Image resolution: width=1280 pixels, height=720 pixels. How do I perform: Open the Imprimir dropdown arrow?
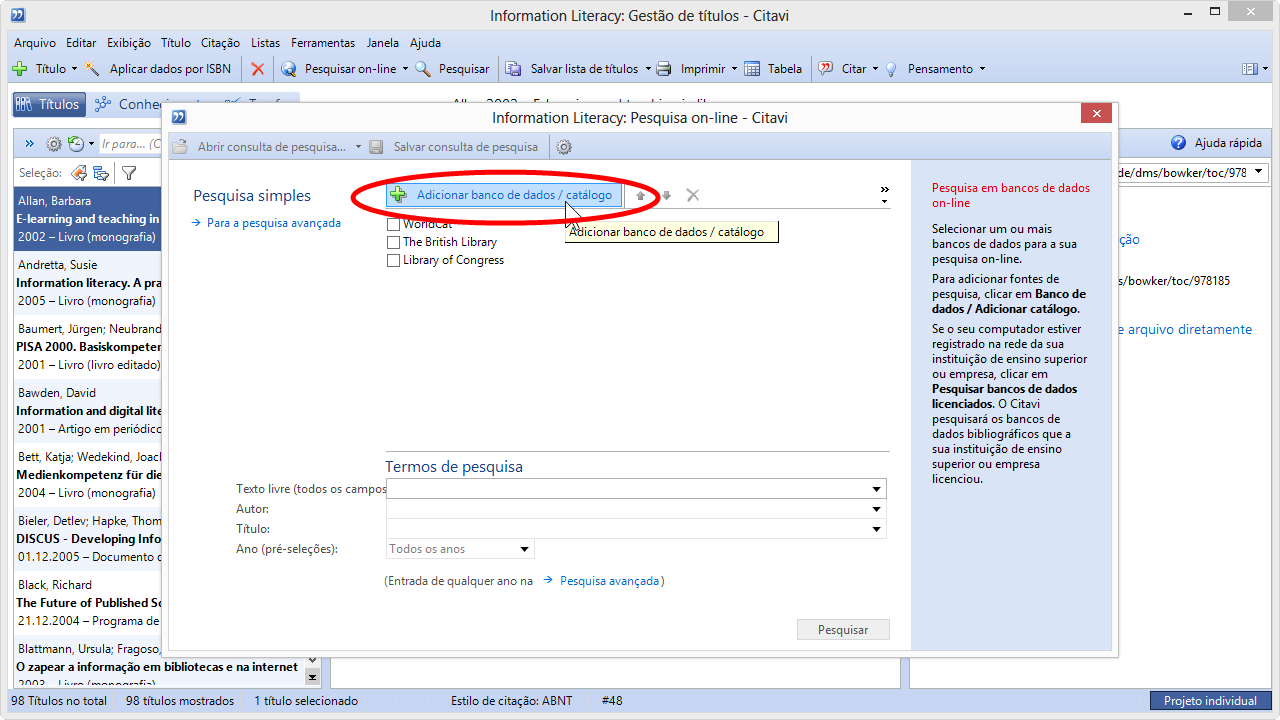734,69
